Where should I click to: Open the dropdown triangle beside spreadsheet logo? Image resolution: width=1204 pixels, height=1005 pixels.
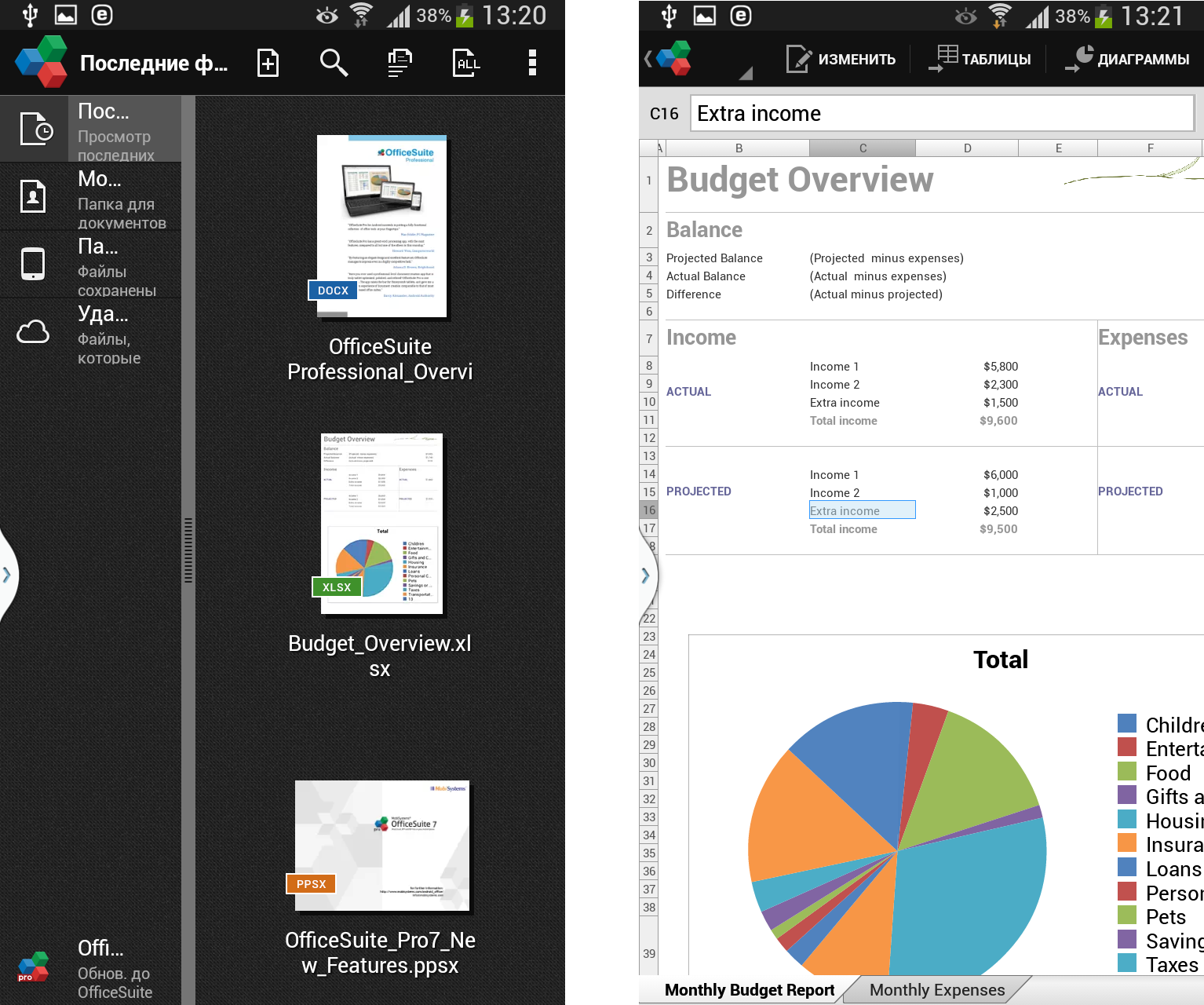746,73
